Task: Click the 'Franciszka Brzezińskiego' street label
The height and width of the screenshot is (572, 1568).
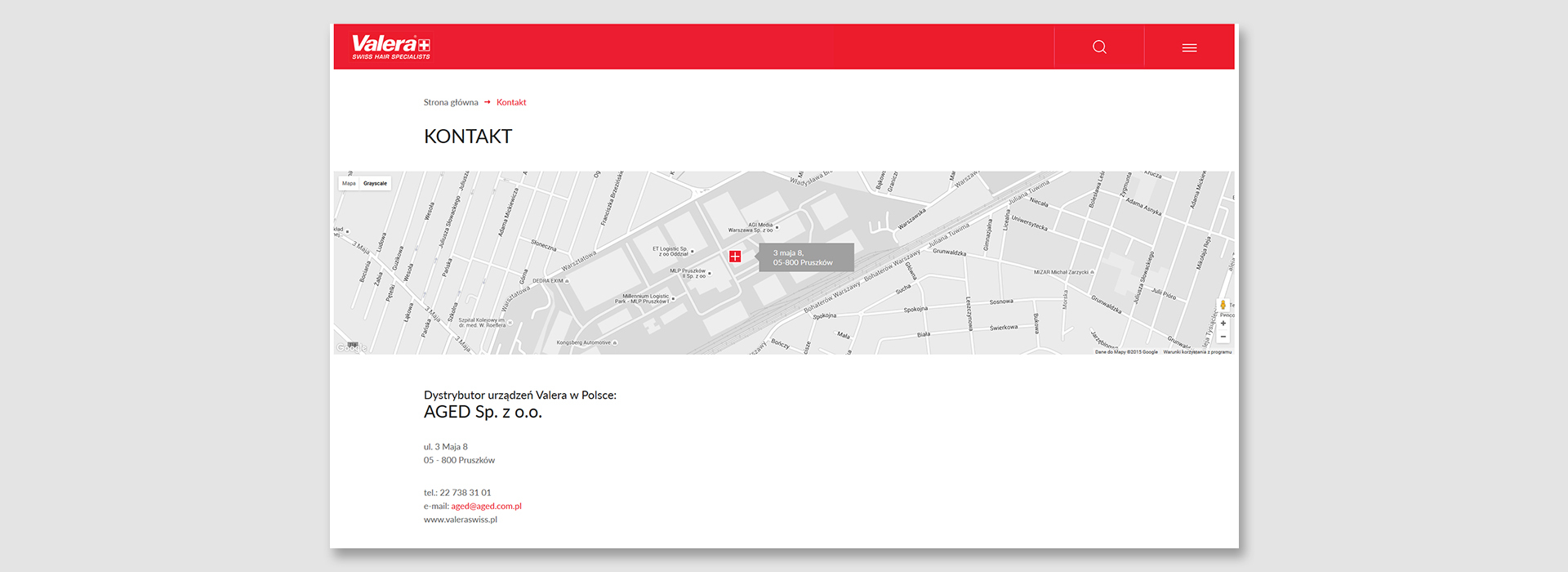Action: coord(612,198)
